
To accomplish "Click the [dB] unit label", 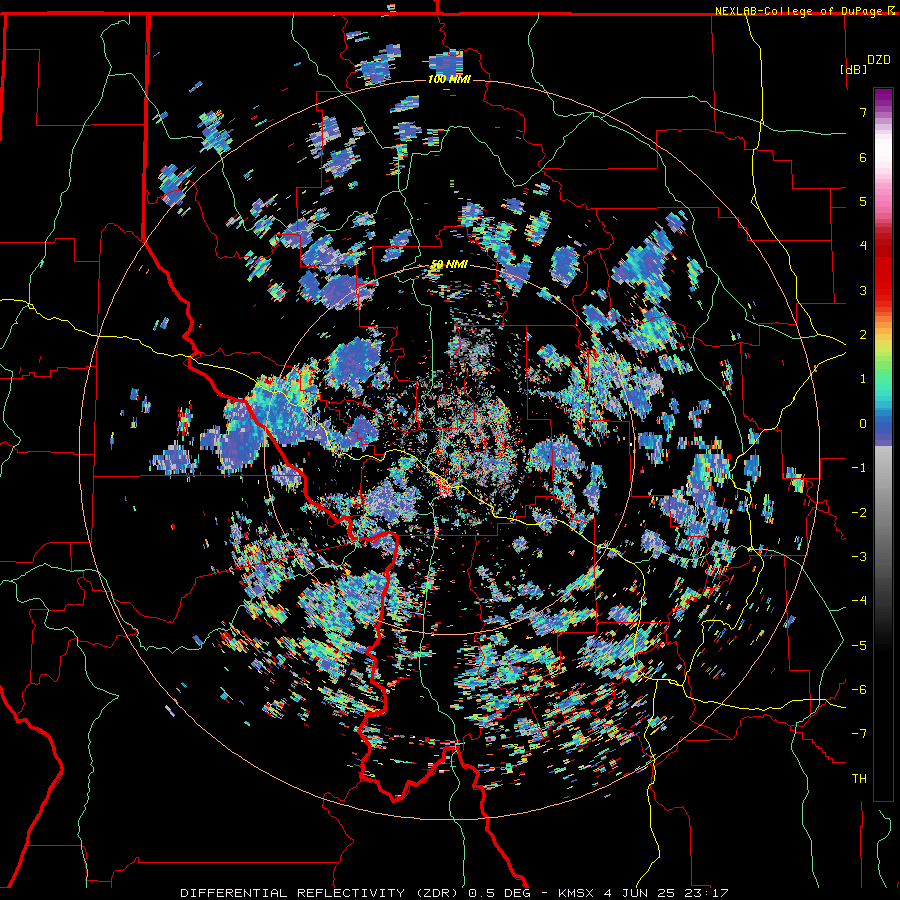I will click(853, 69).
